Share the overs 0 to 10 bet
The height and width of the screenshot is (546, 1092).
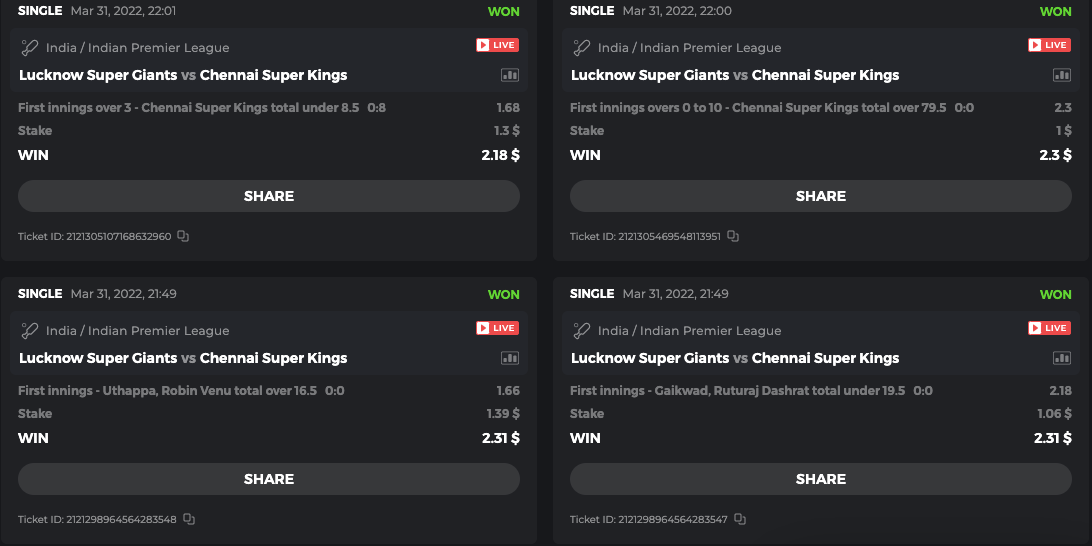(821, 196)
